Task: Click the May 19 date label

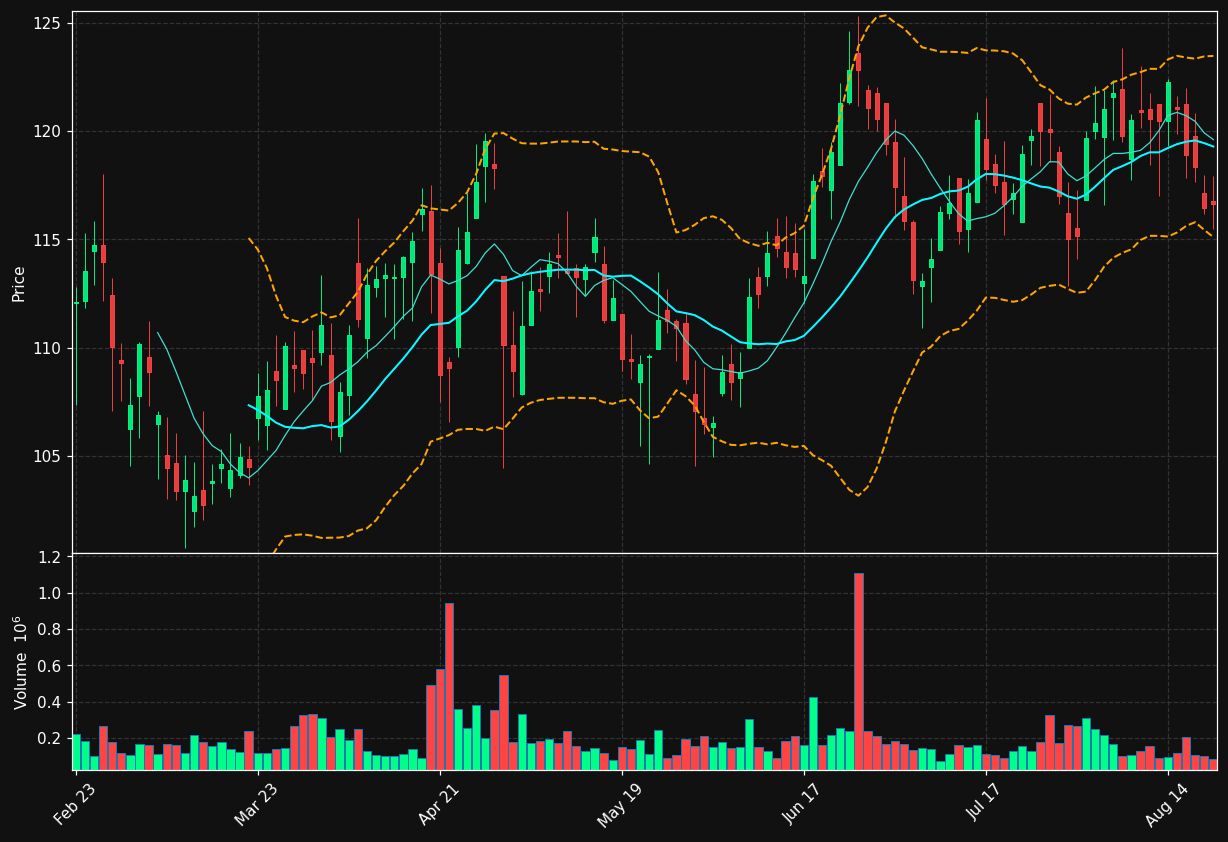Action: coord(621,805)
